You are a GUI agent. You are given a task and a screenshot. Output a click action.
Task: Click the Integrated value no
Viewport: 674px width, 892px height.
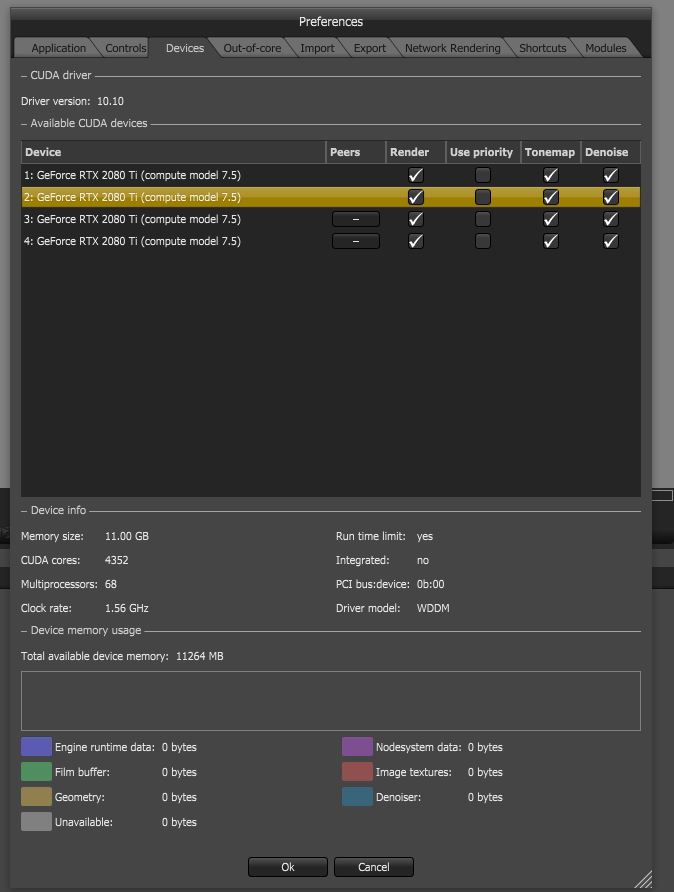coord(423,560)
